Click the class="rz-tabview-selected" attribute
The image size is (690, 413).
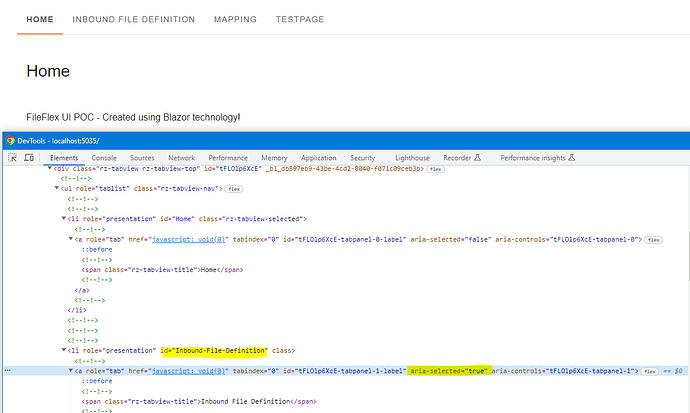(250, 219)
